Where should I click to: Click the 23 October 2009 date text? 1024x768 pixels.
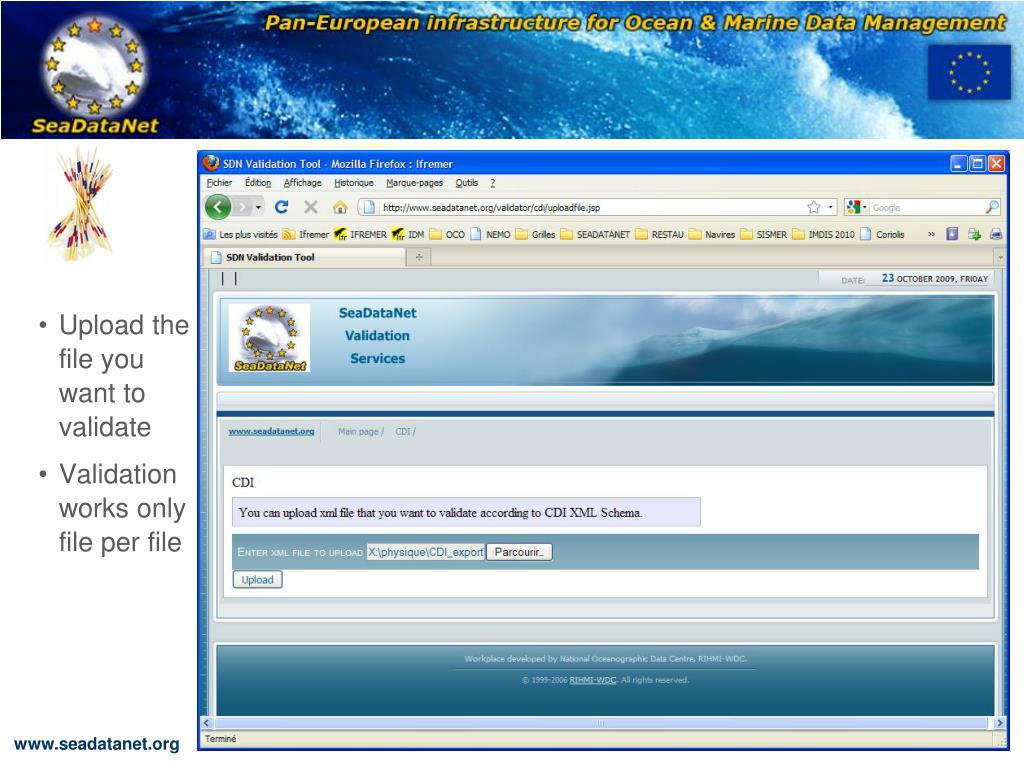click(x=935, y=278)
